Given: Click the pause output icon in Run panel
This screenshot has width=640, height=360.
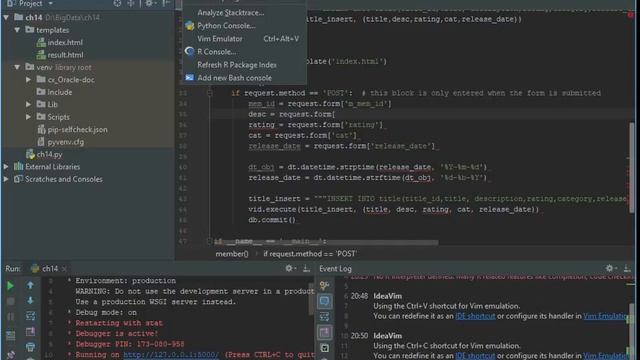Looking at the screenshot, I should [x=10, y=317].
